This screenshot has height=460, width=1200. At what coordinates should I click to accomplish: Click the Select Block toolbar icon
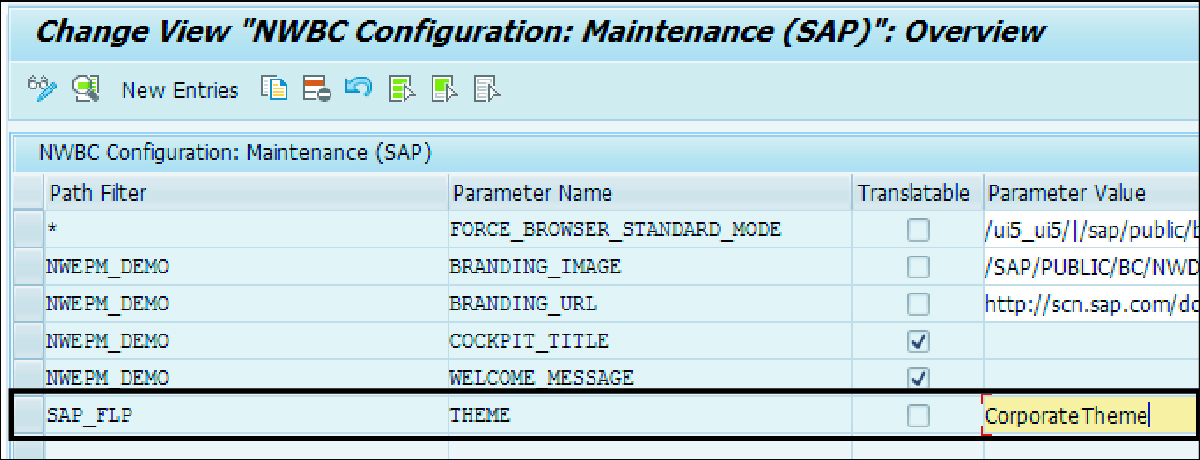pos(444,89)
